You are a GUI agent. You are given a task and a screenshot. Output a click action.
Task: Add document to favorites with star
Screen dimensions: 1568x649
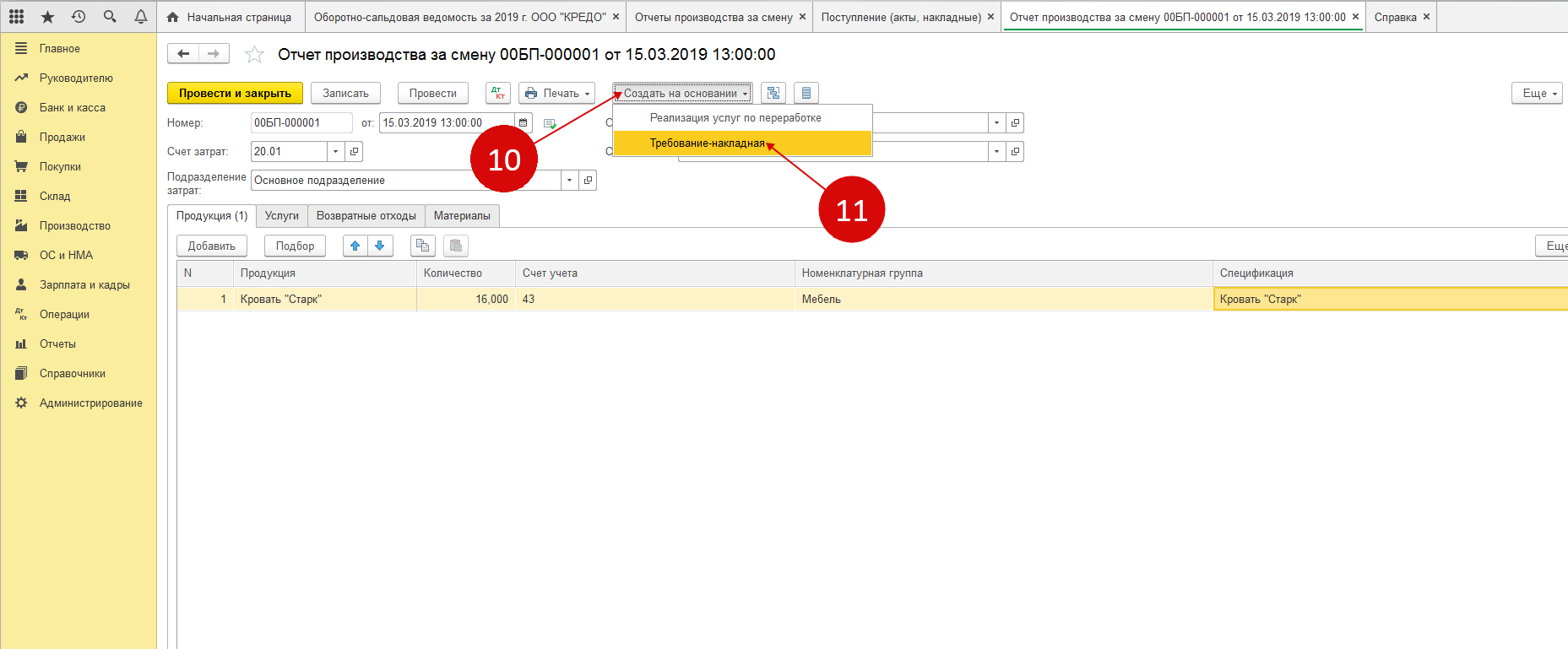point(254,55)
